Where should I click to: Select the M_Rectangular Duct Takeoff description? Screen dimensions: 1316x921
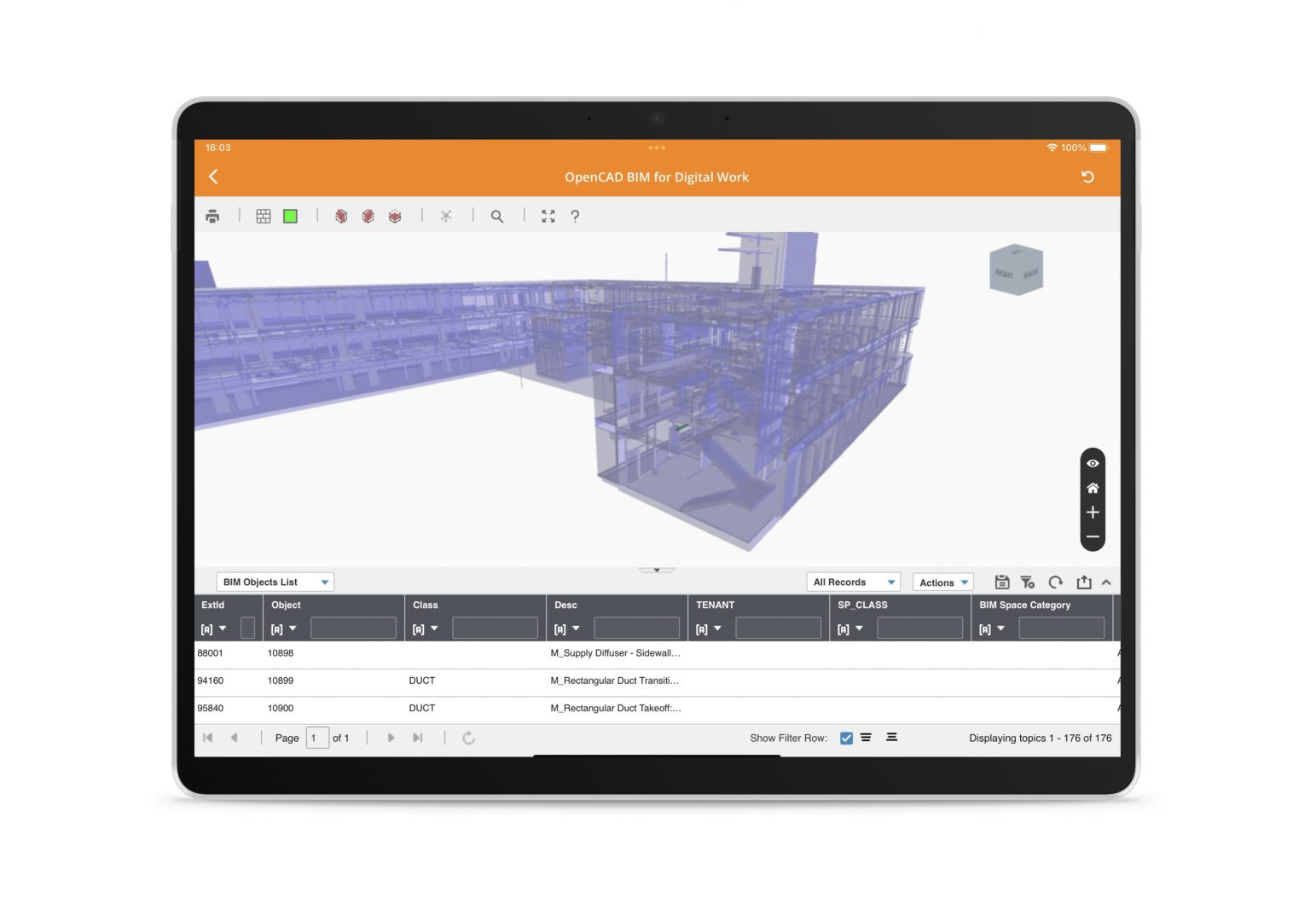click(616, 708)
